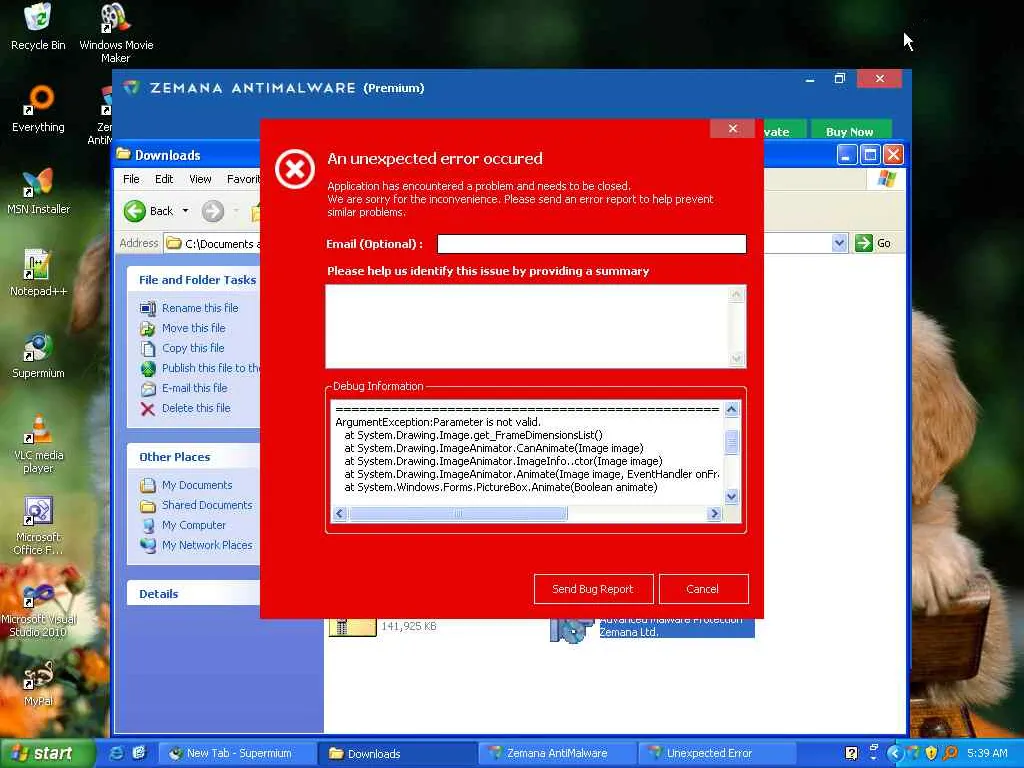
Task: Click the debug info vertical scrollbar thumb
Action: pos(731,442)
